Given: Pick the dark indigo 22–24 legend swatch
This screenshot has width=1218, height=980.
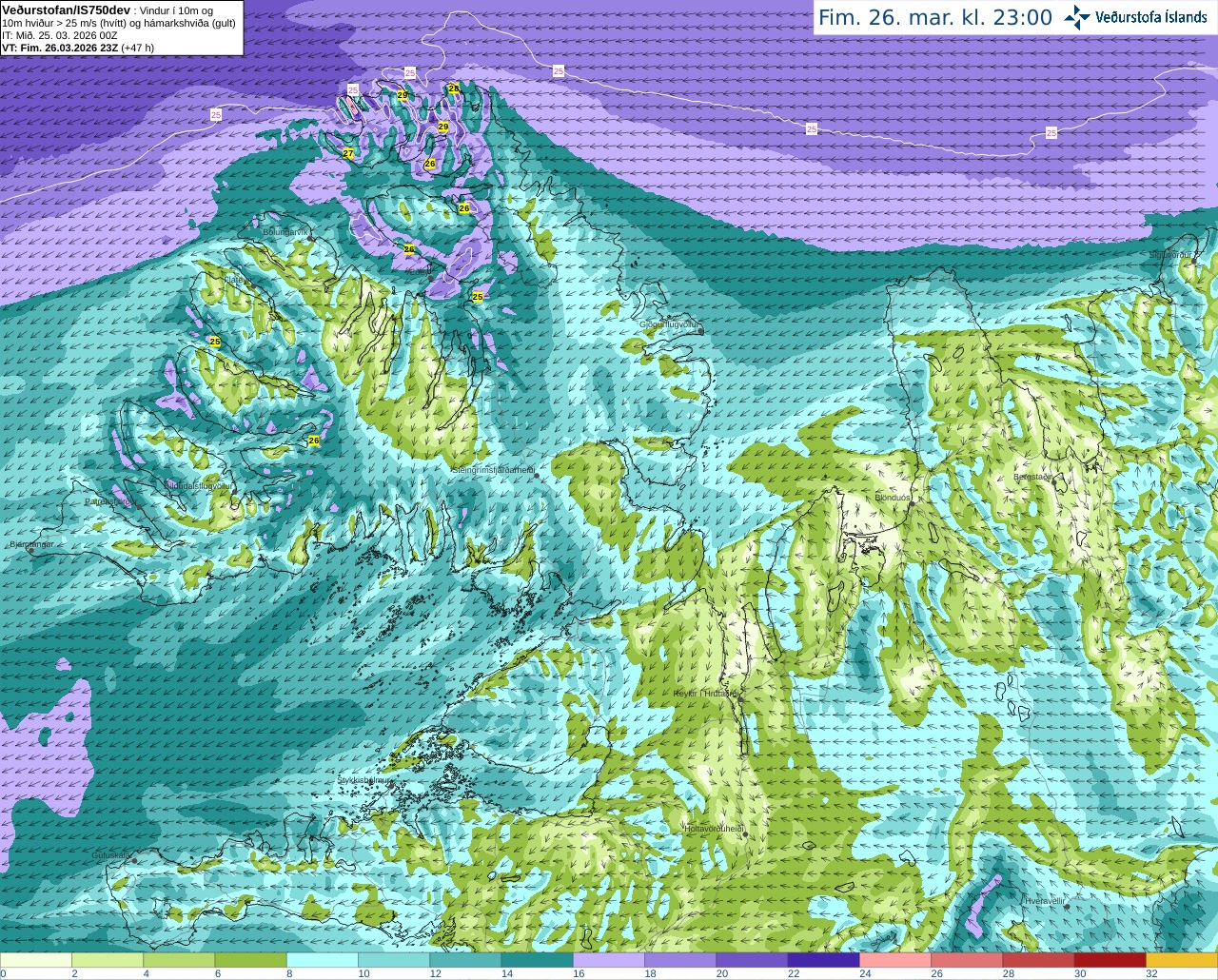Looking at the screenshot, I should point(823,960).
